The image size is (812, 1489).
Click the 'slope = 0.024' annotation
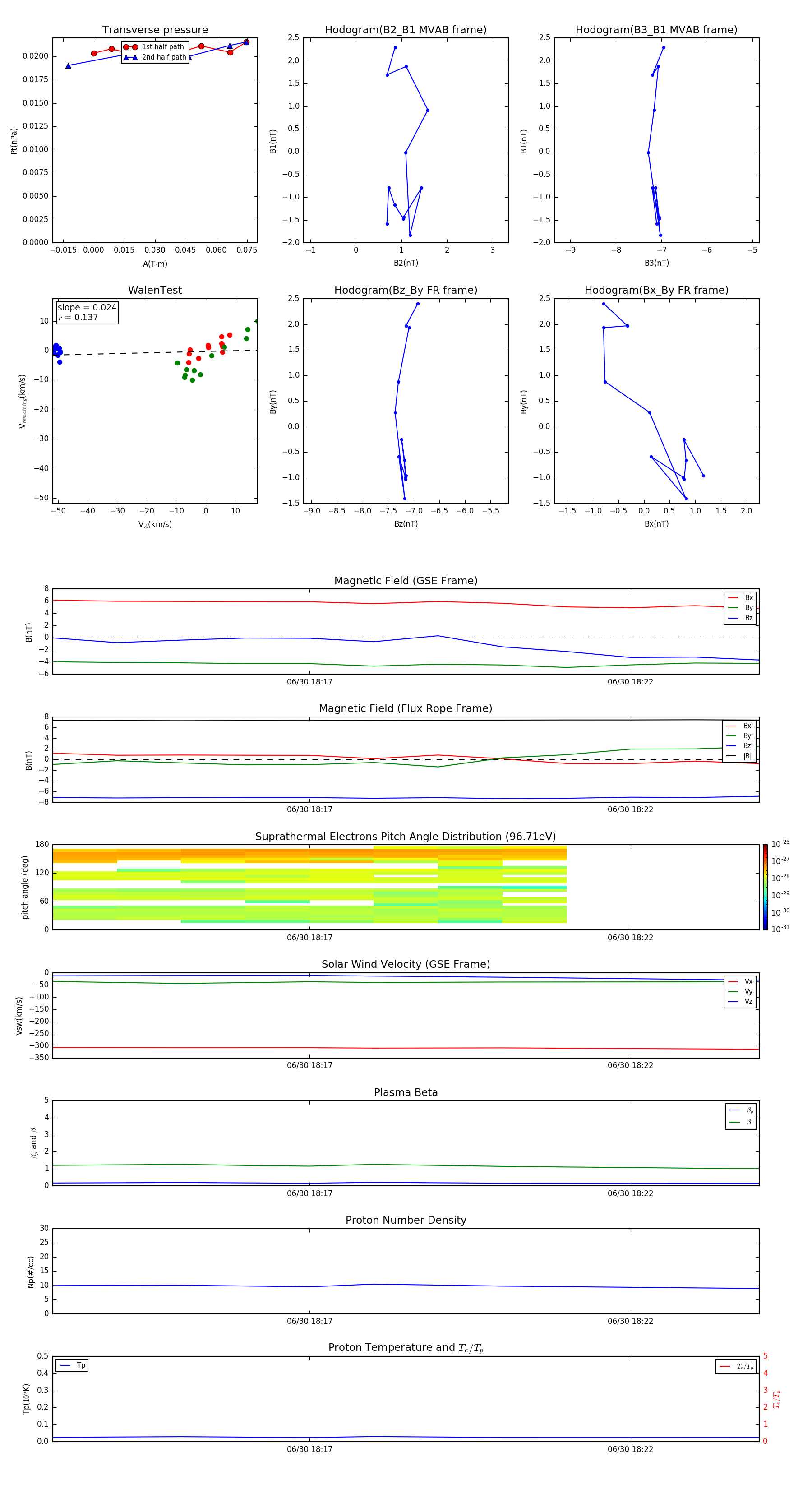pos(87,308)
